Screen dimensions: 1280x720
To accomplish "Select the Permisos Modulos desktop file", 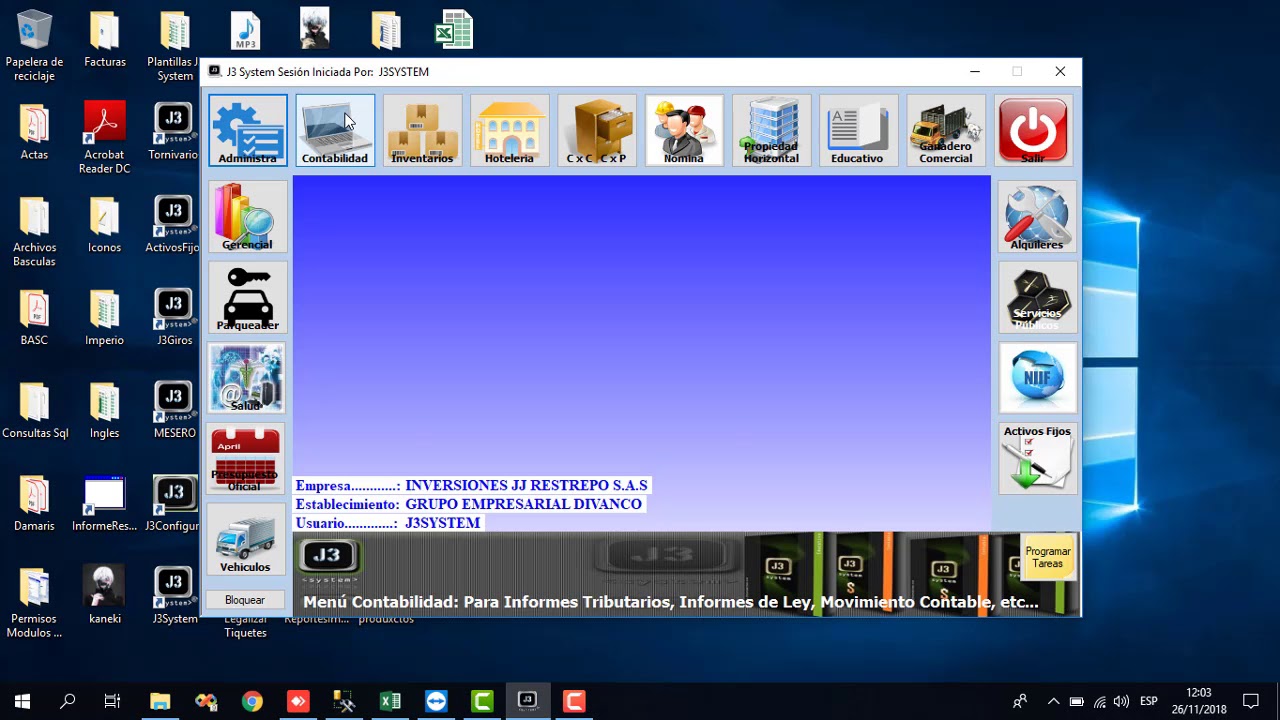I will [34, 603].
